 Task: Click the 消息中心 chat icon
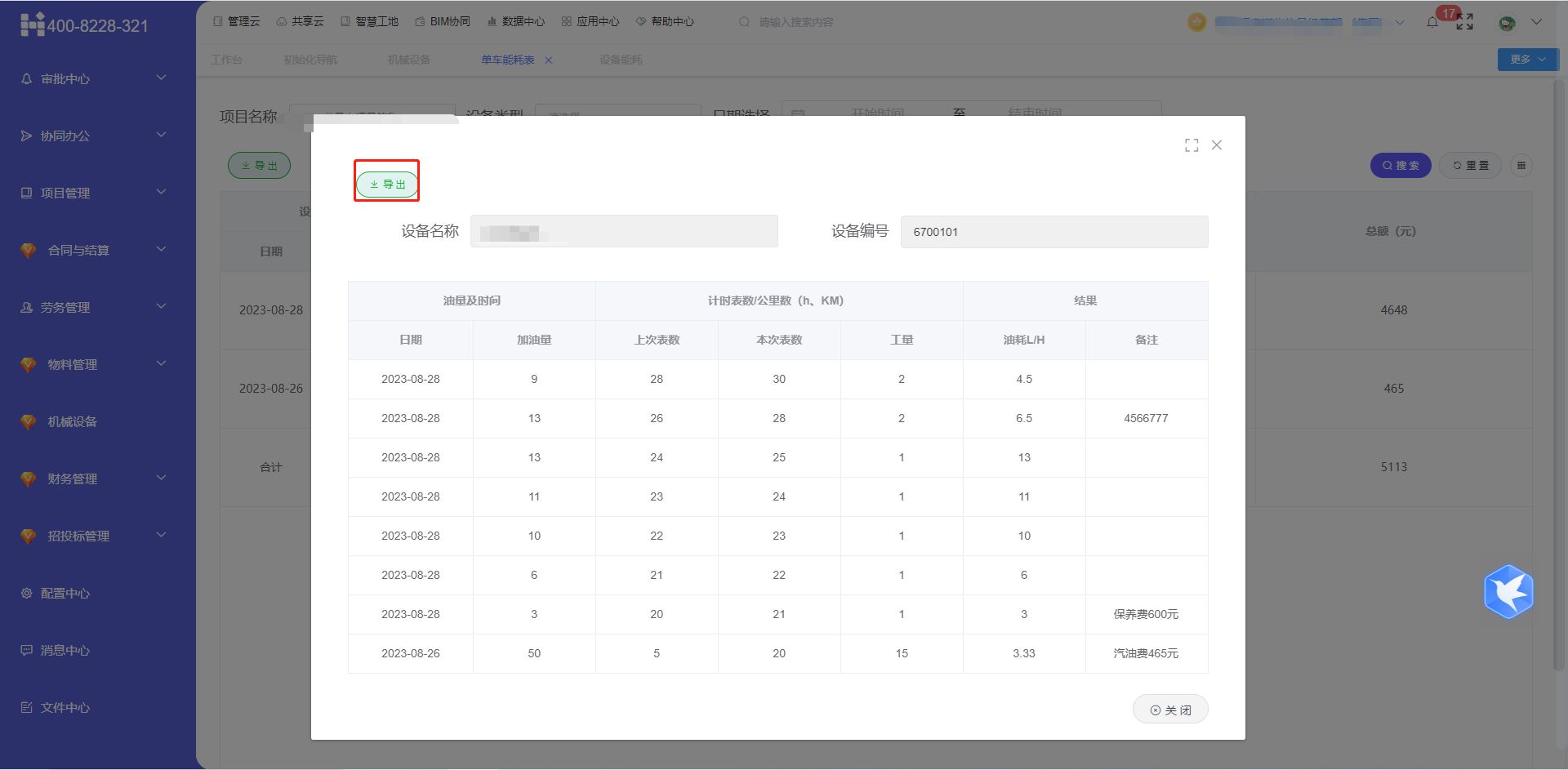(x=27, y=650)
